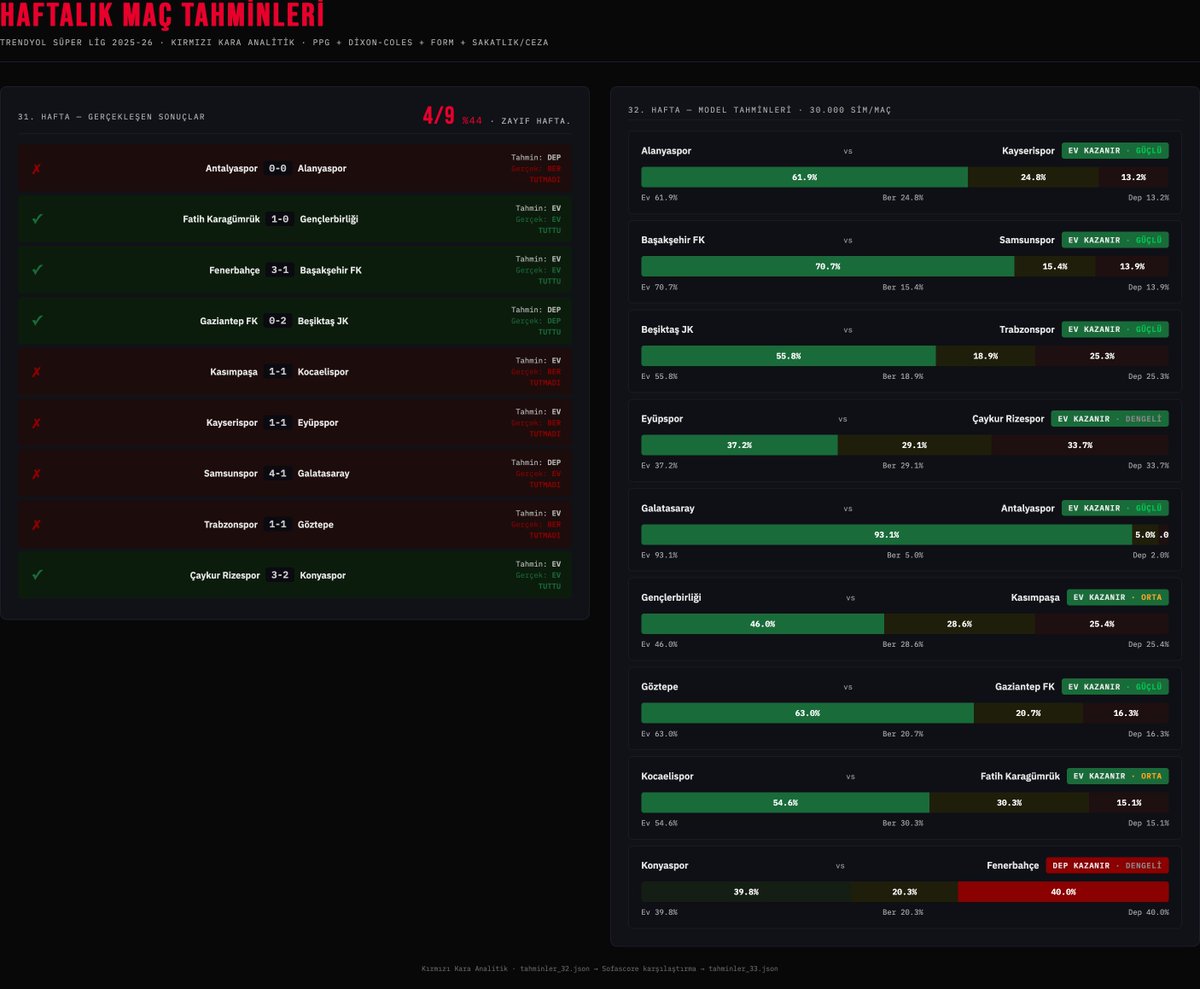Click the footer text Kırmızı Kara Analitik tahminler_32.json
The image size is (1200, 989).
[x=600, y=969]
